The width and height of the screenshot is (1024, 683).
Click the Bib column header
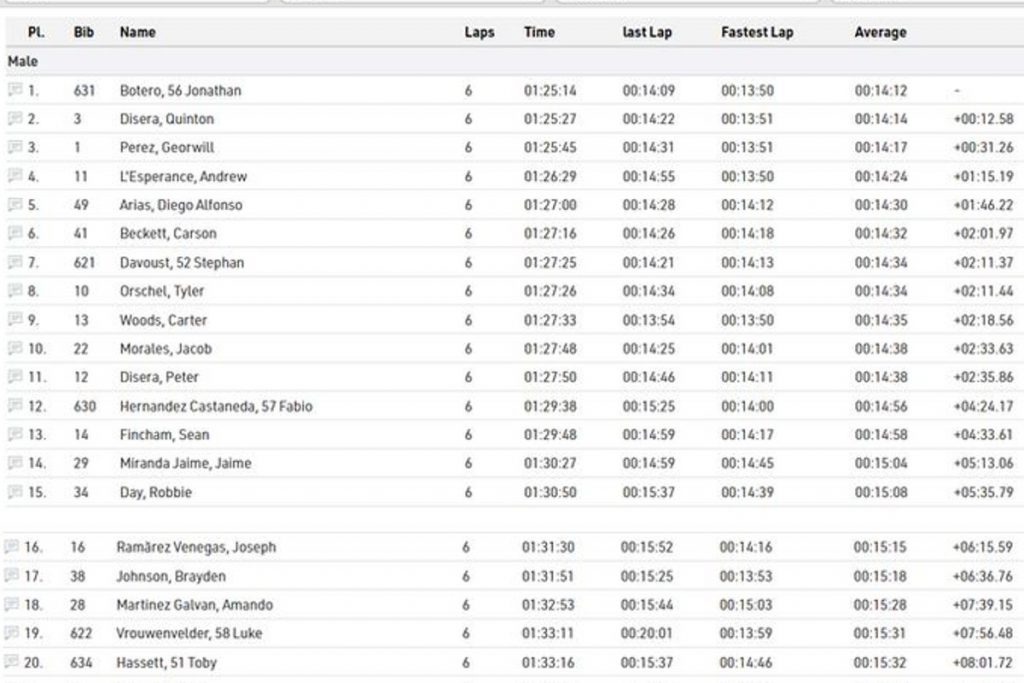(x=84, y=32)
